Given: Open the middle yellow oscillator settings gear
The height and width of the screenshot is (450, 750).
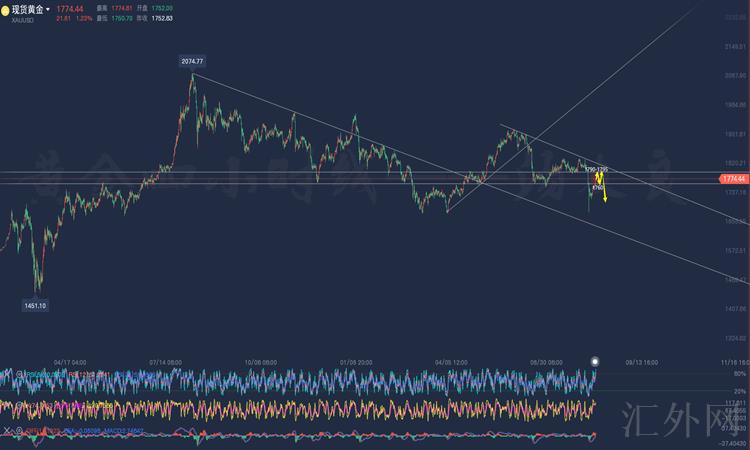Looking at the screenshot, I should [x=19, y=406].
